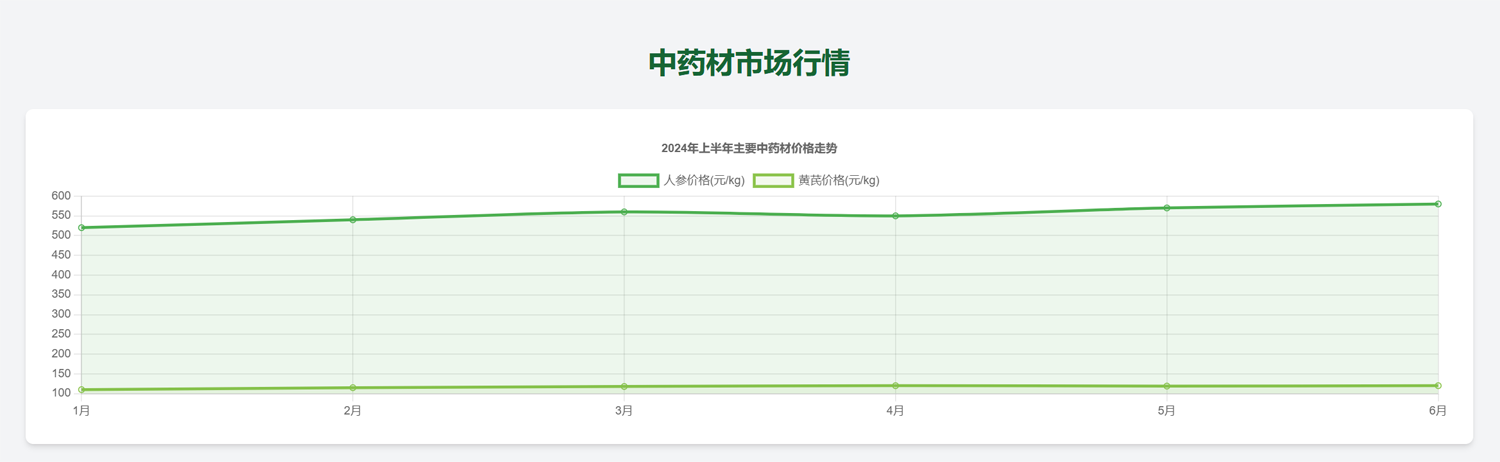
Task: Select the 黄芪 data point for 1月
Action: point(82,390)
